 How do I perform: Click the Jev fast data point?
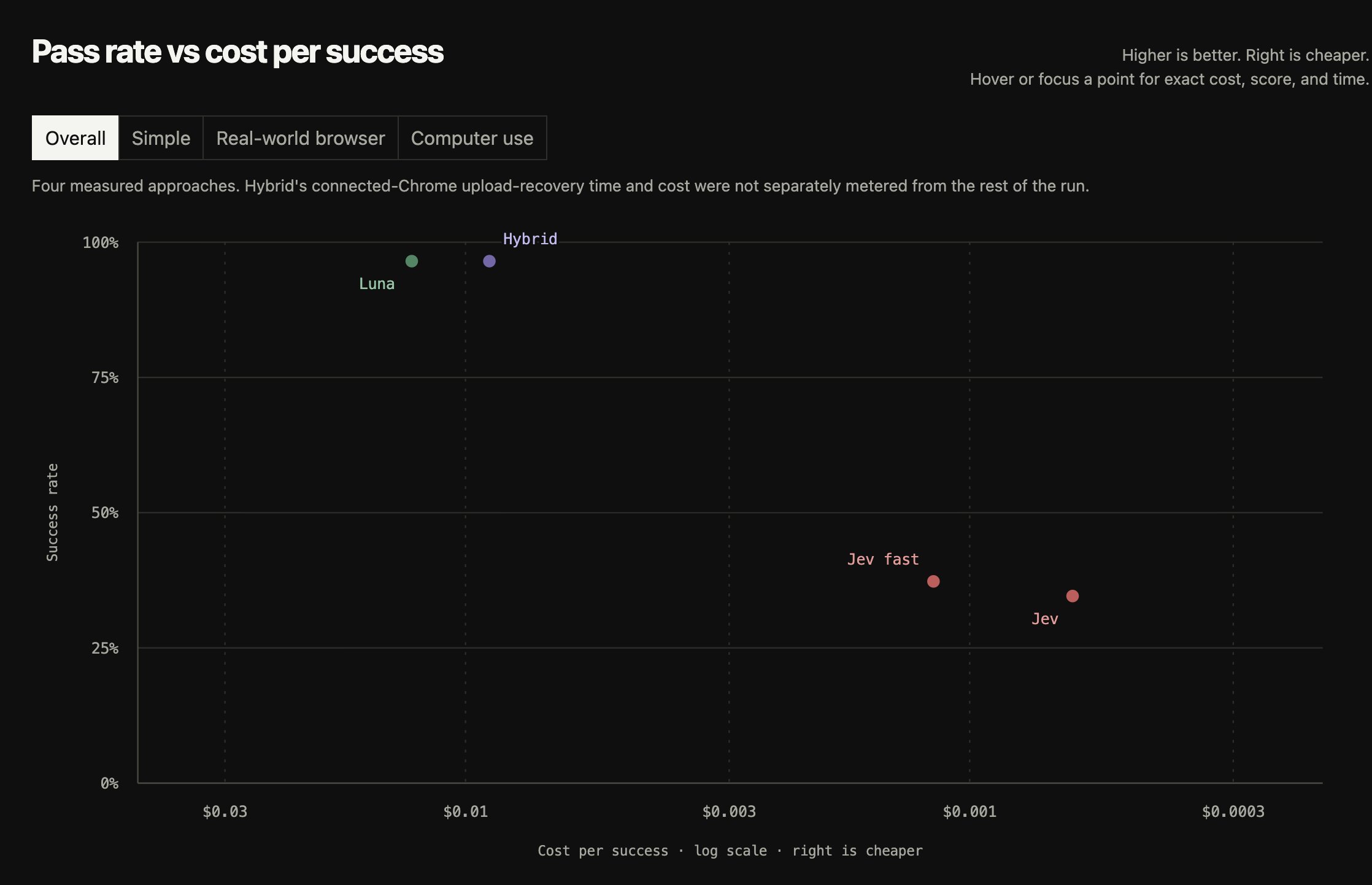(933, 581)
